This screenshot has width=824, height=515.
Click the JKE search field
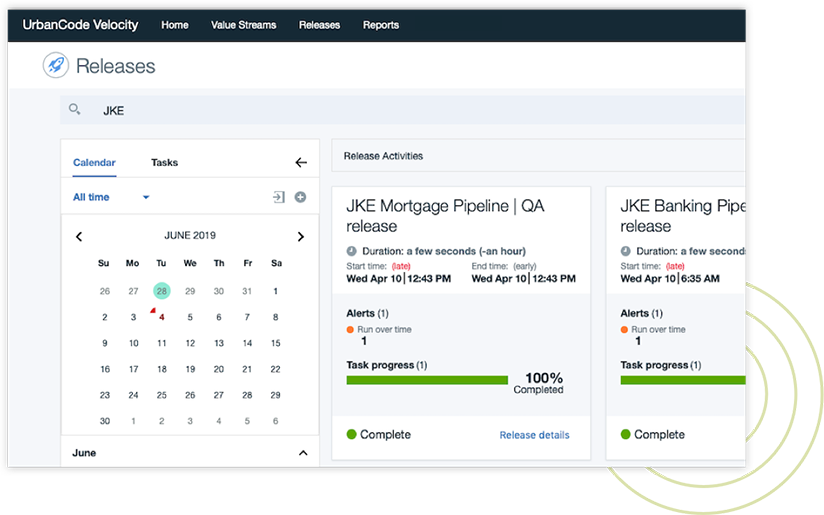[403, 110]
